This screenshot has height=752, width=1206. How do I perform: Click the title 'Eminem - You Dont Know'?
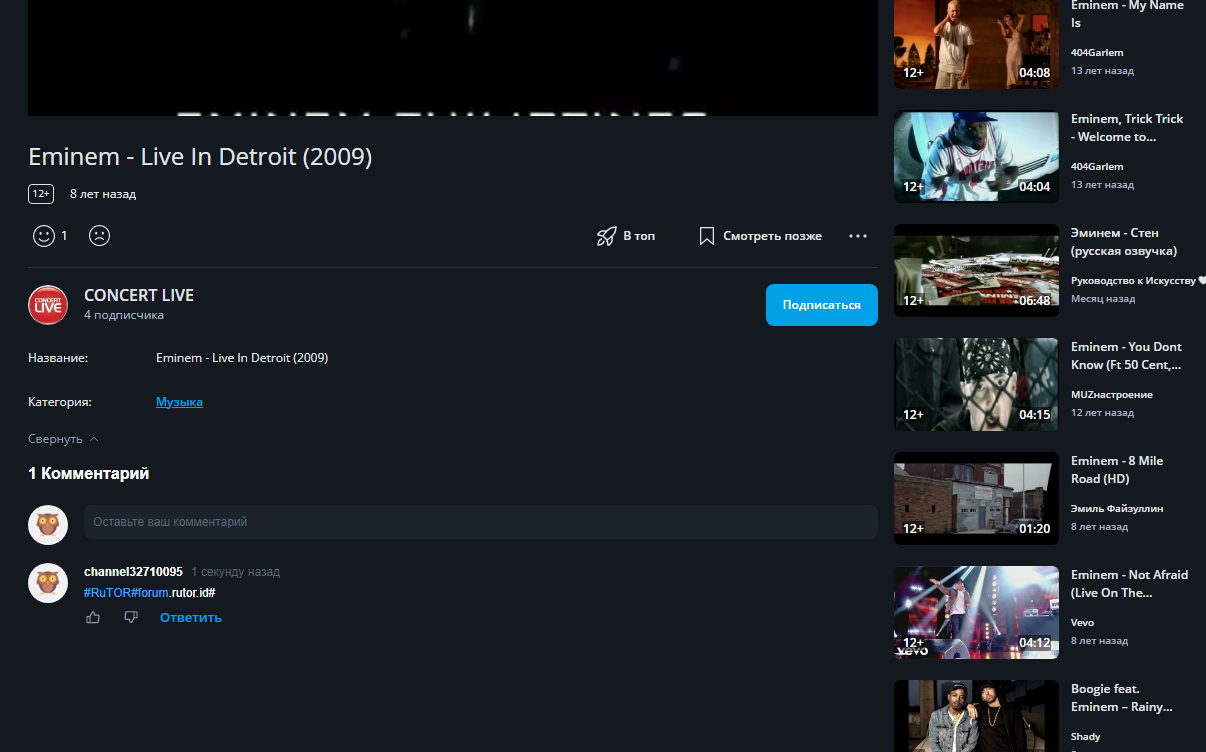1126,356
